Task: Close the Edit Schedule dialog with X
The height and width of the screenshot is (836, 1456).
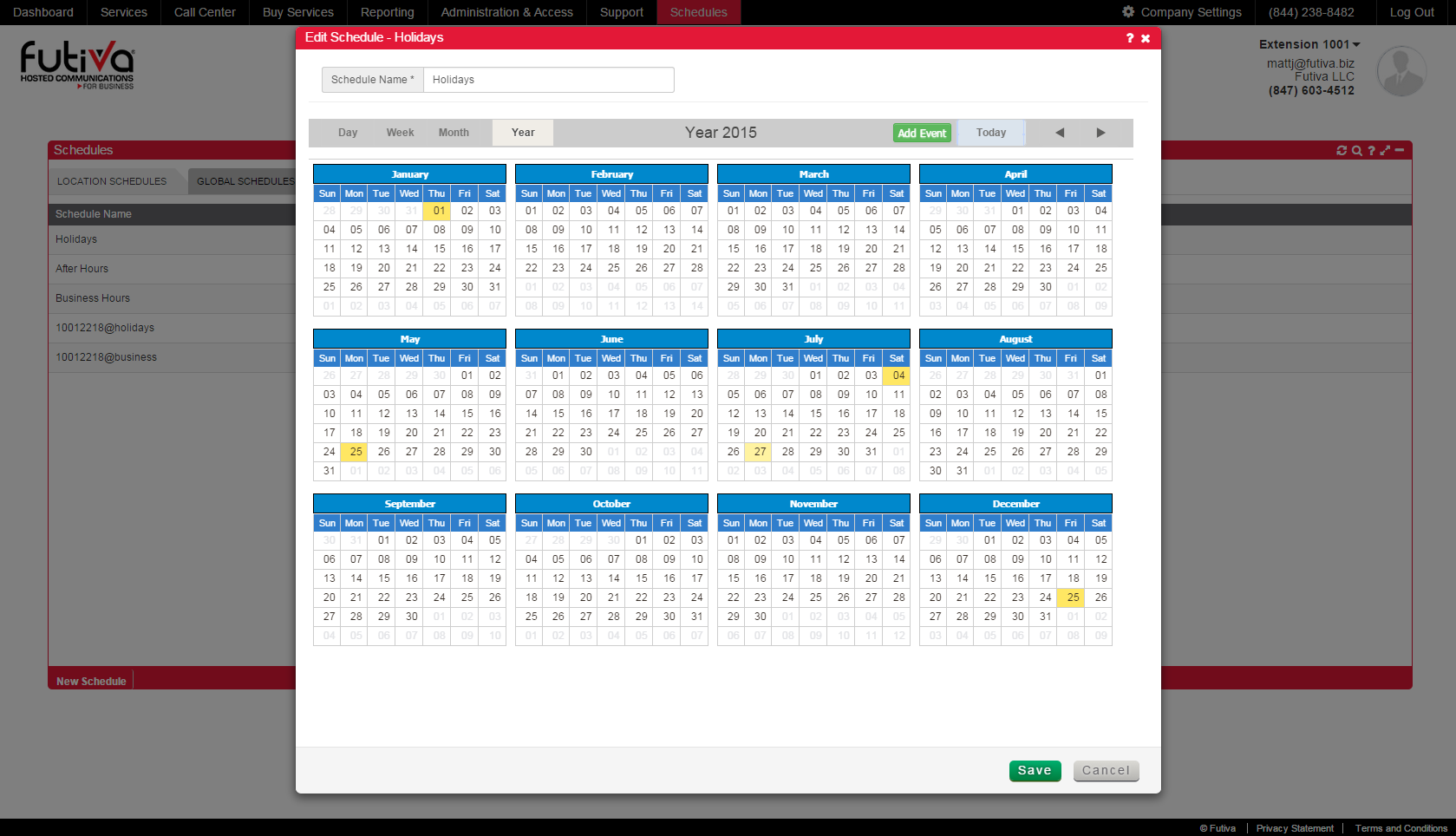Action: coord(1146,38)
